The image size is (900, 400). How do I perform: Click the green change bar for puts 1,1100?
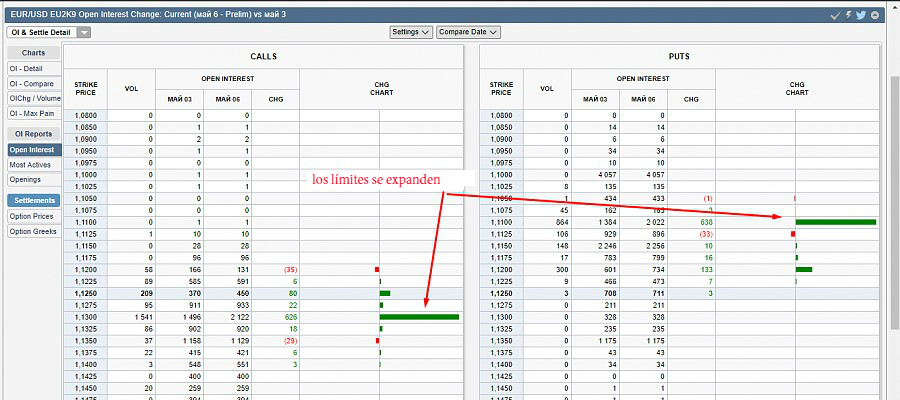[x=836, y=222]
